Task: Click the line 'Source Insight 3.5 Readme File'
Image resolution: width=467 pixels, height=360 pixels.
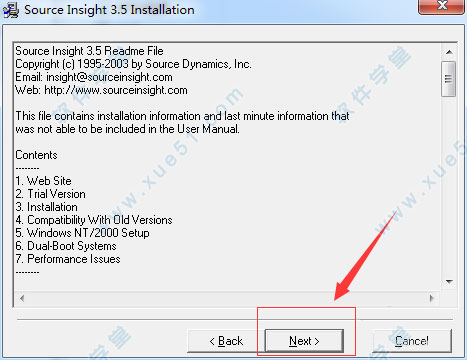Action: pos(89,51)
